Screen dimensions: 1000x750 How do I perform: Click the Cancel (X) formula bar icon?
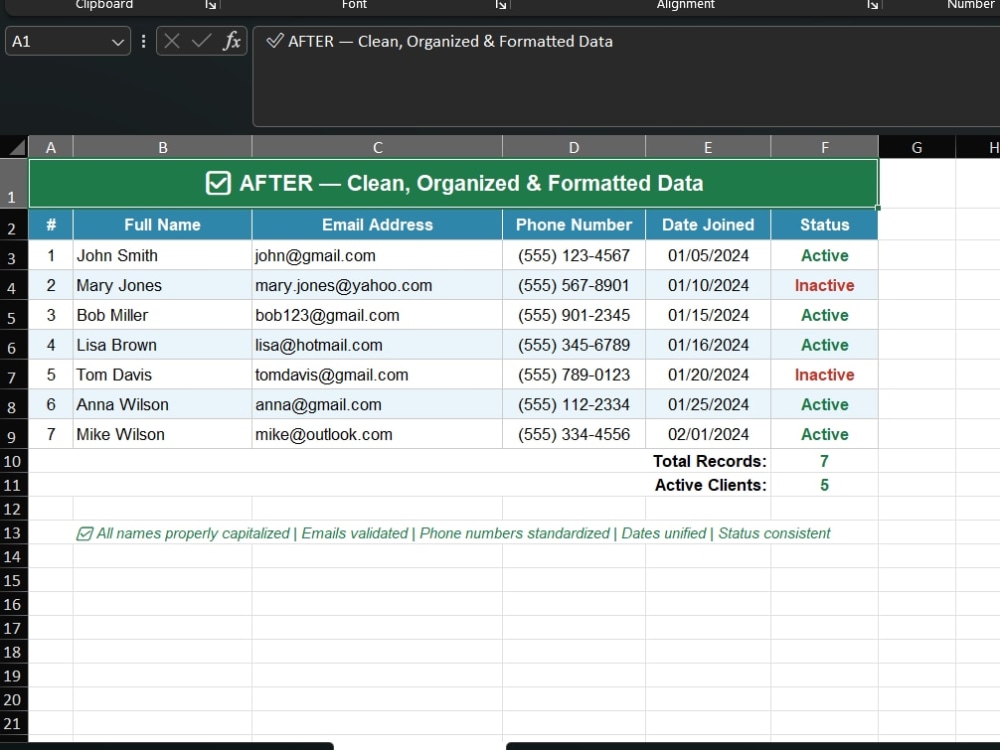click(x=172, y=41)
